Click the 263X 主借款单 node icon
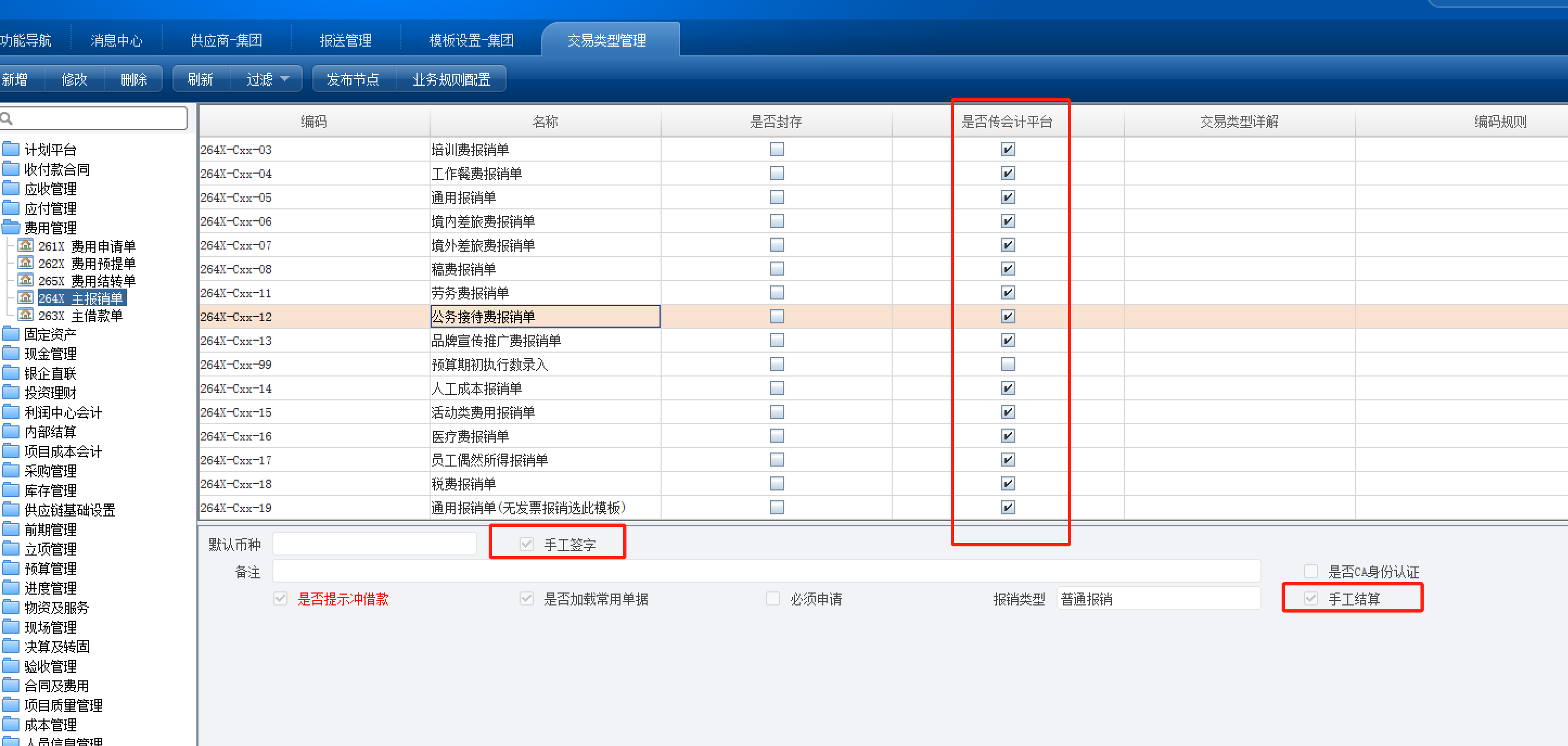The width and height of the screenshot is (1568, 746). 25,315
